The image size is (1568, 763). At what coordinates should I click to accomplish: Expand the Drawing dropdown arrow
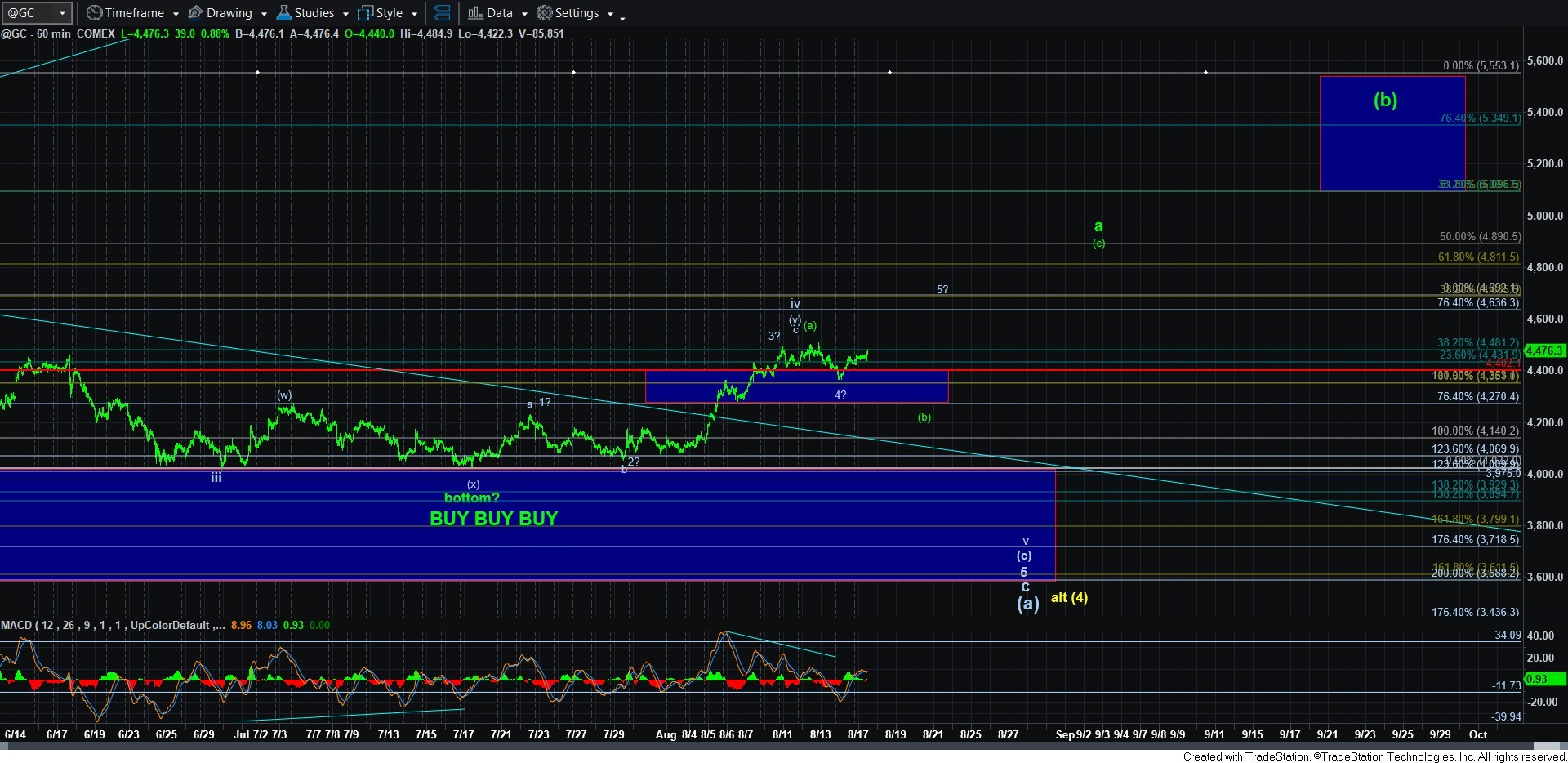(264, 14)
